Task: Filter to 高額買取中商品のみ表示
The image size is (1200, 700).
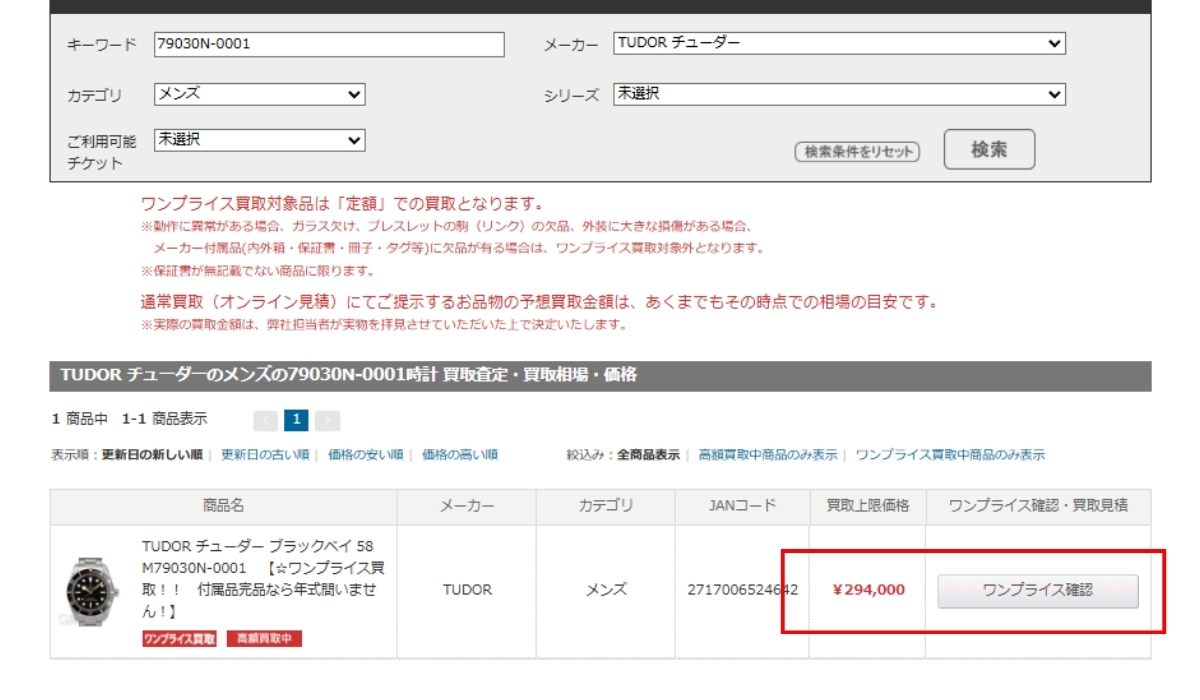Action: point(768,455)
